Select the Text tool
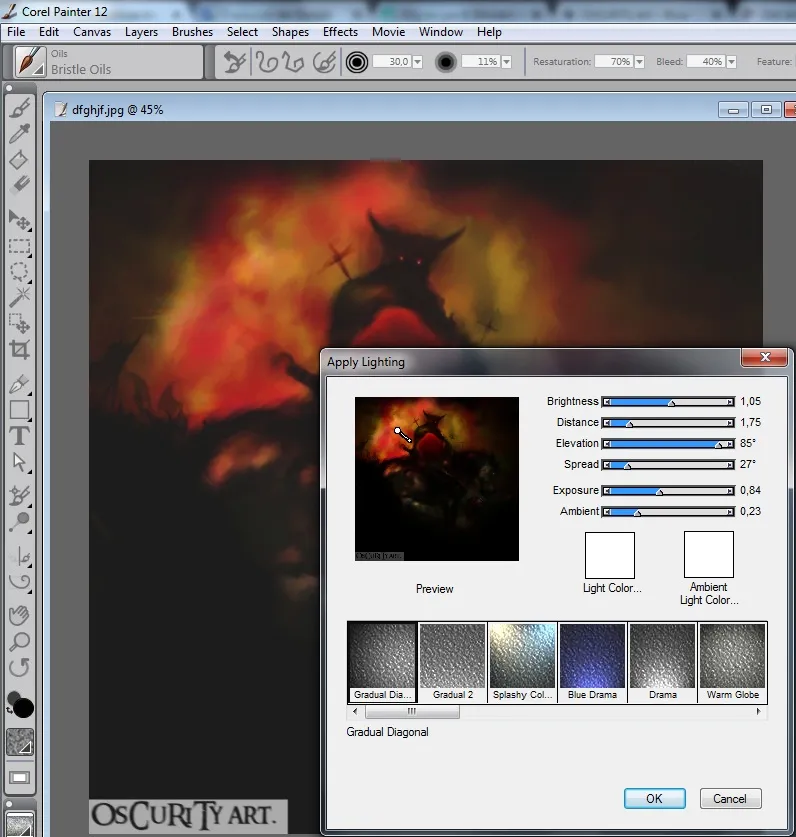 coord(19,436)
